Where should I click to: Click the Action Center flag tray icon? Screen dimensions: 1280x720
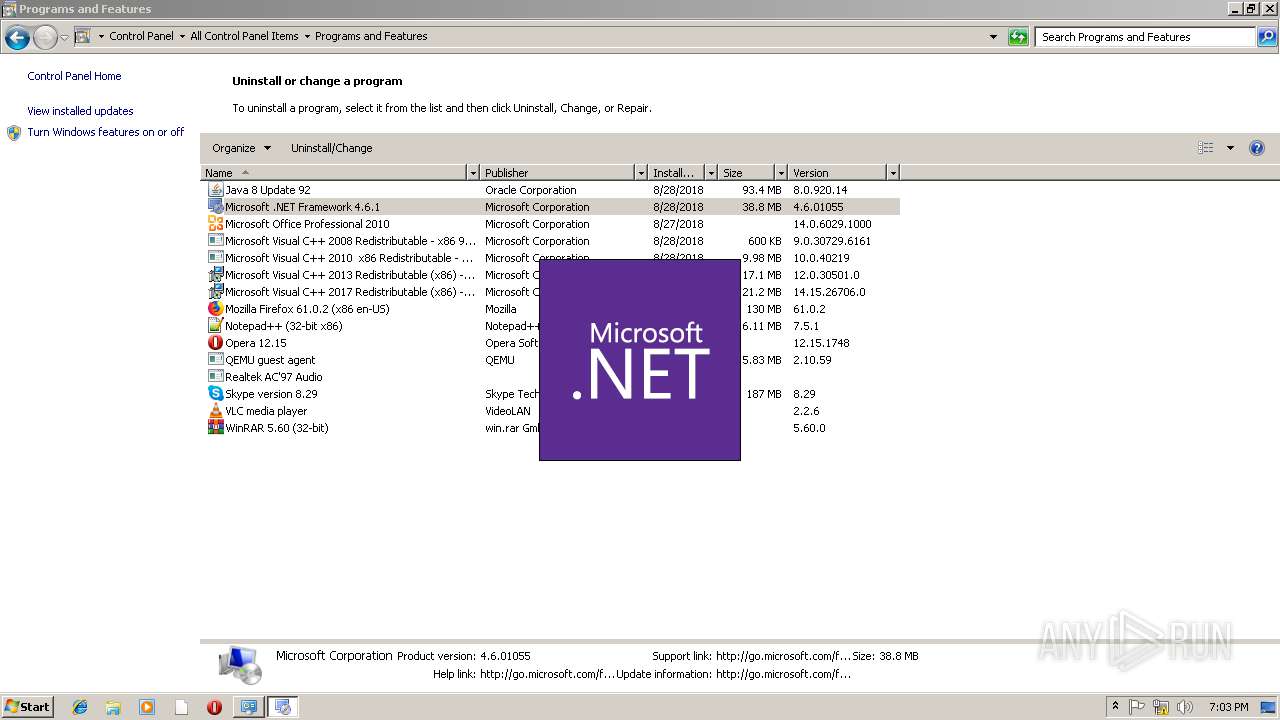pos(1137,707)
